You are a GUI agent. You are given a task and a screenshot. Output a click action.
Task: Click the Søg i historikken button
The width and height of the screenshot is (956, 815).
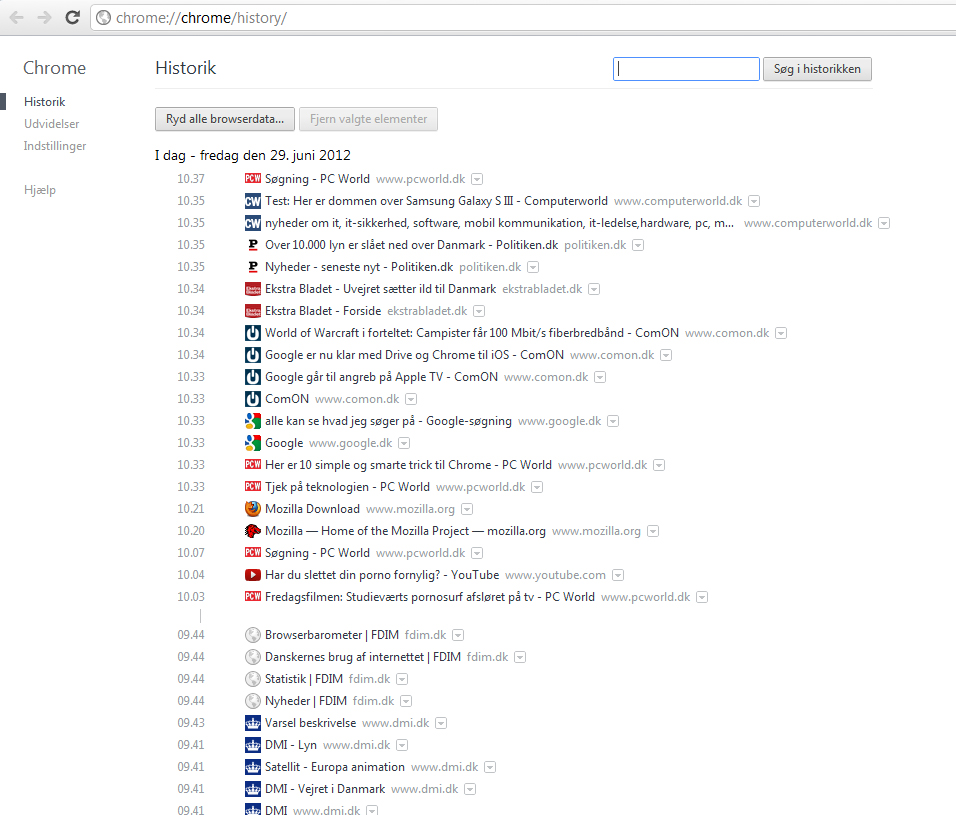[817, 69]
